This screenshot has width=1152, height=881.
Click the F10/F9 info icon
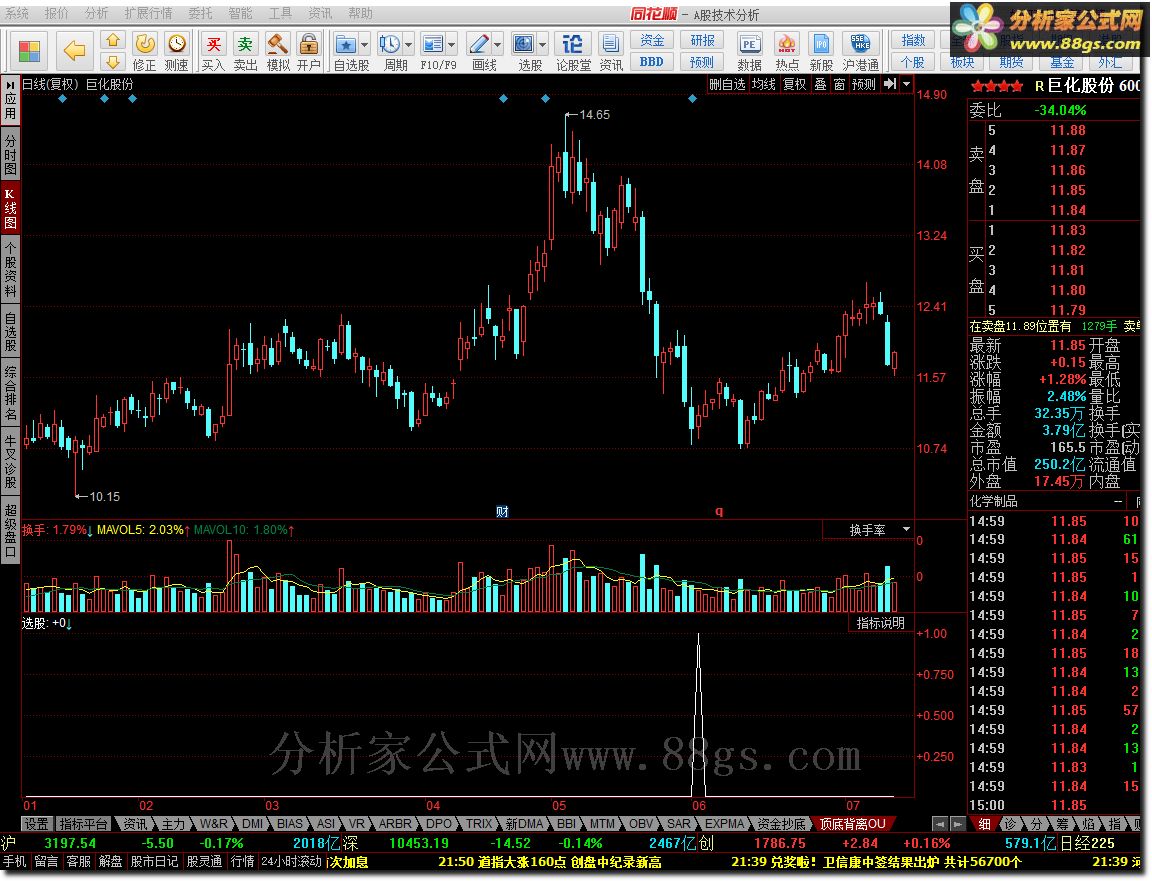point(433,44)
